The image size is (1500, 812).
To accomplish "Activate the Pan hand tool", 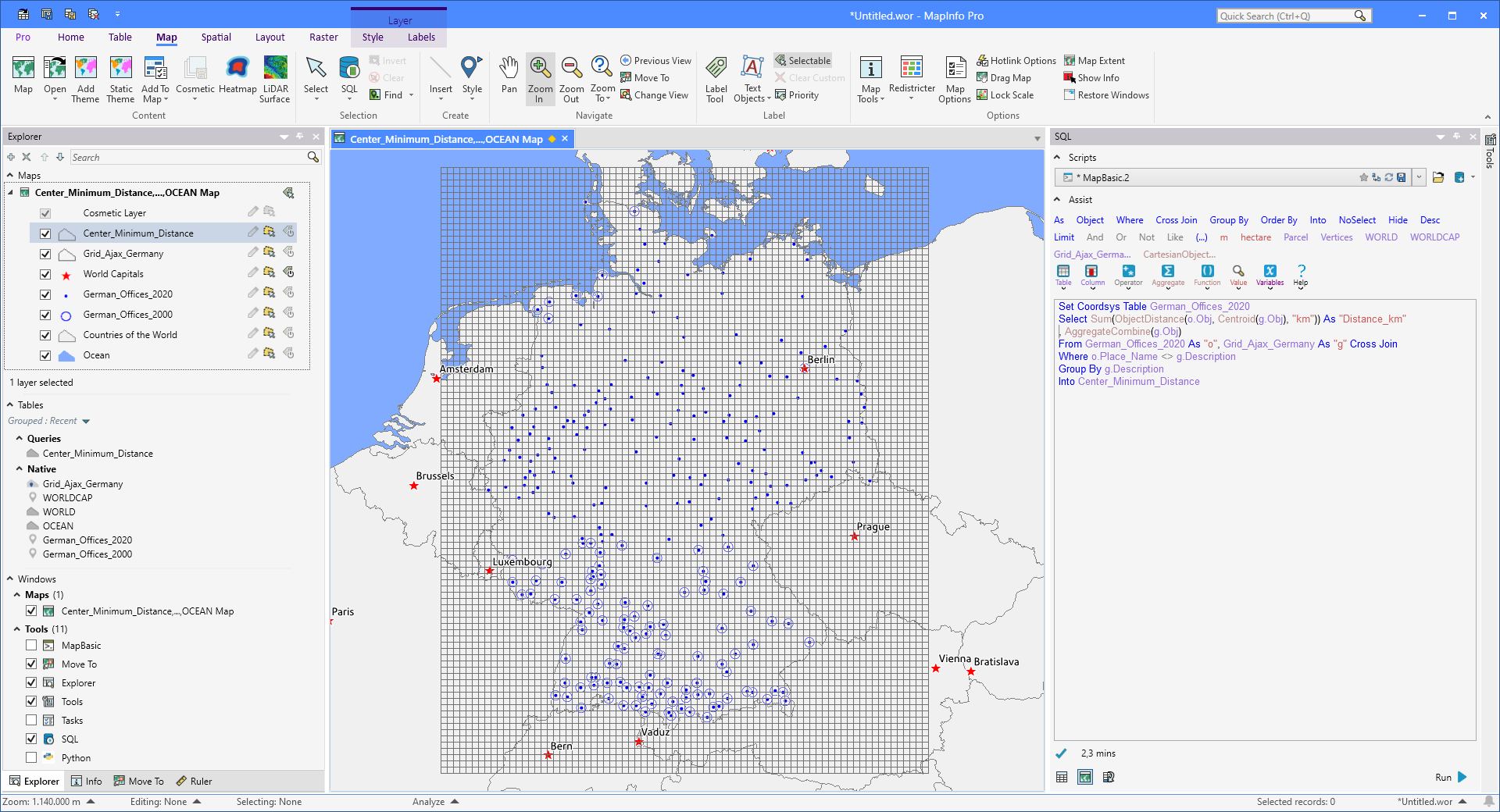I will coord(509,76).
